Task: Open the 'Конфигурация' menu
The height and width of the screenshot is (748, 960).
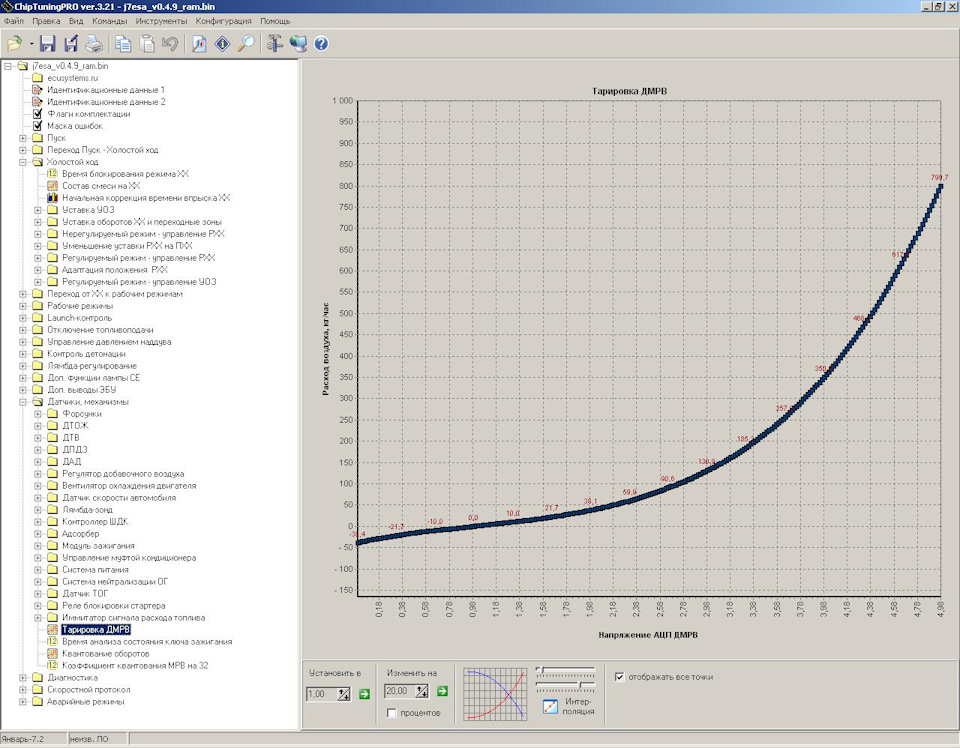Action: [224, 20]
